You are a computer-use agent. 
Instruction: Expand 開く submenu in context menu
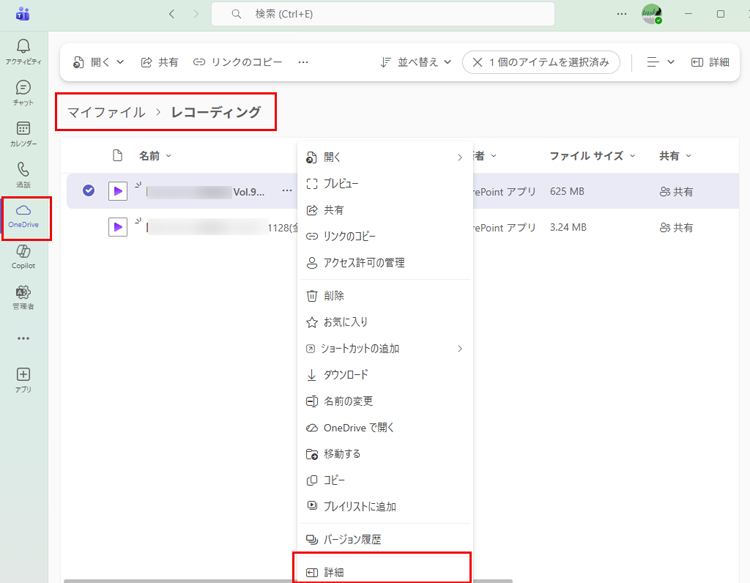[385, 157]
